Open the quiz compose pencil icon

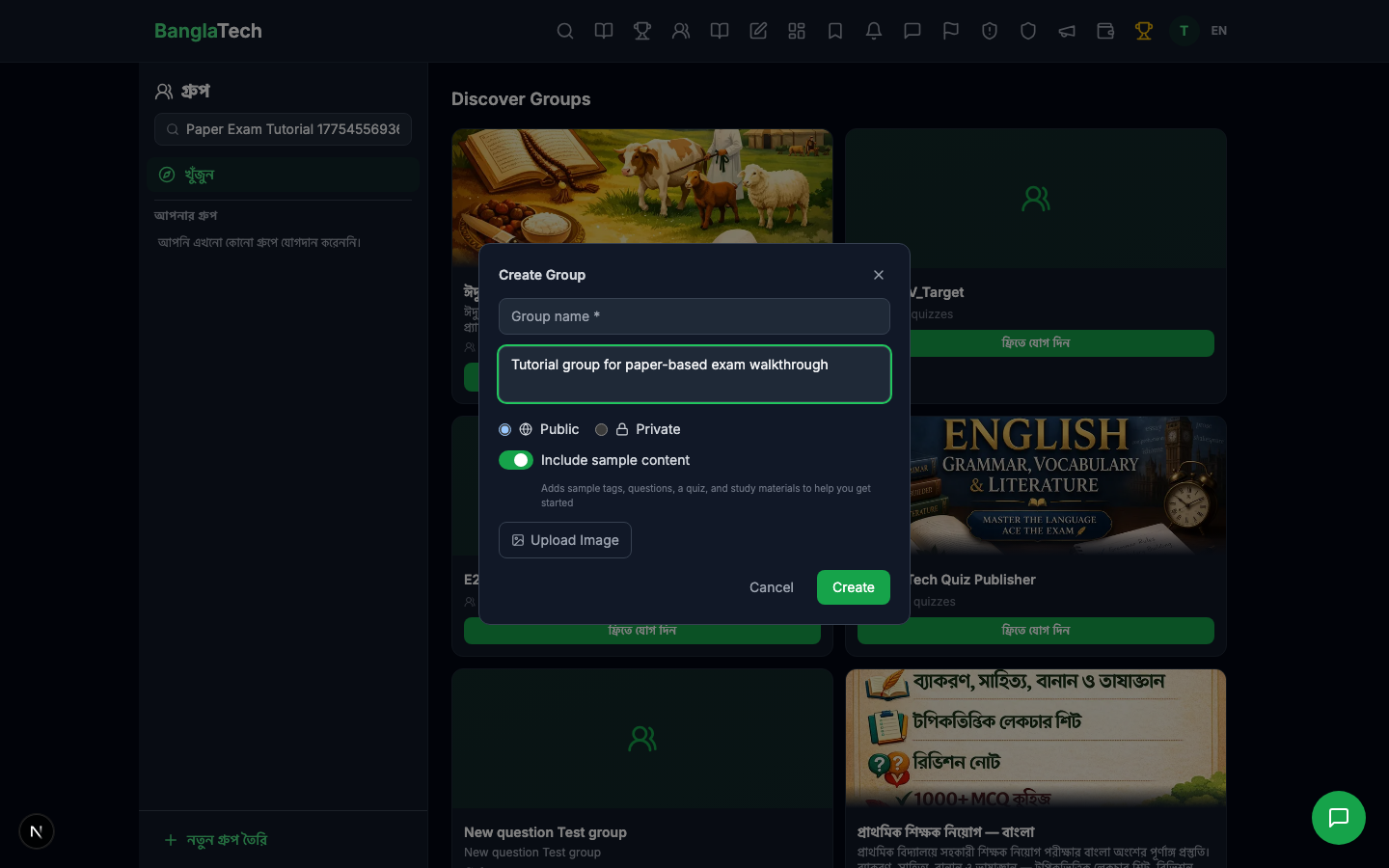click(758, 31)
